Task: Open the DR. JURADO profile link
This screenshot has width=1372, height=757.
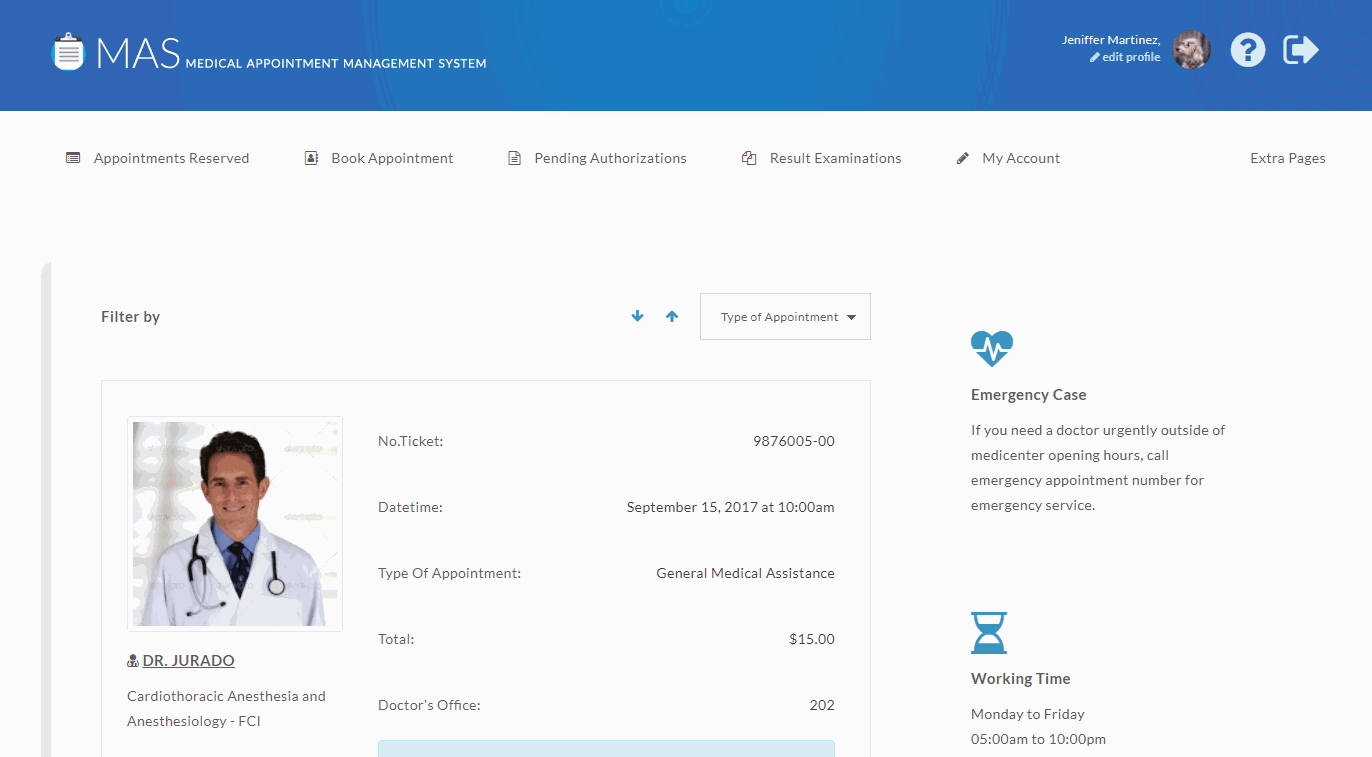Action: [189, 661]
